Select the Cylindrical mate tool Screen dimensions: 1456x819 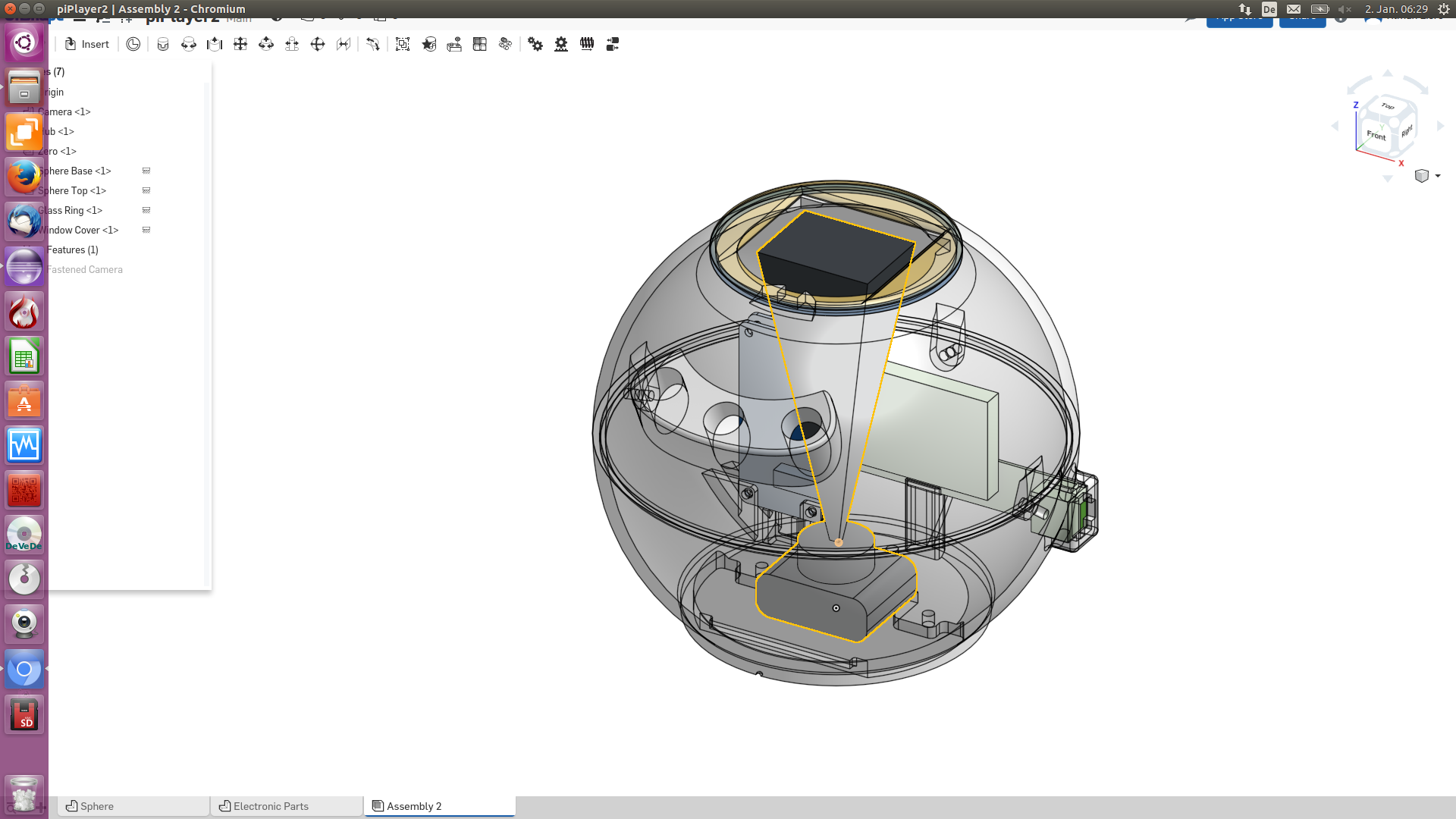(x=266, y=44)
